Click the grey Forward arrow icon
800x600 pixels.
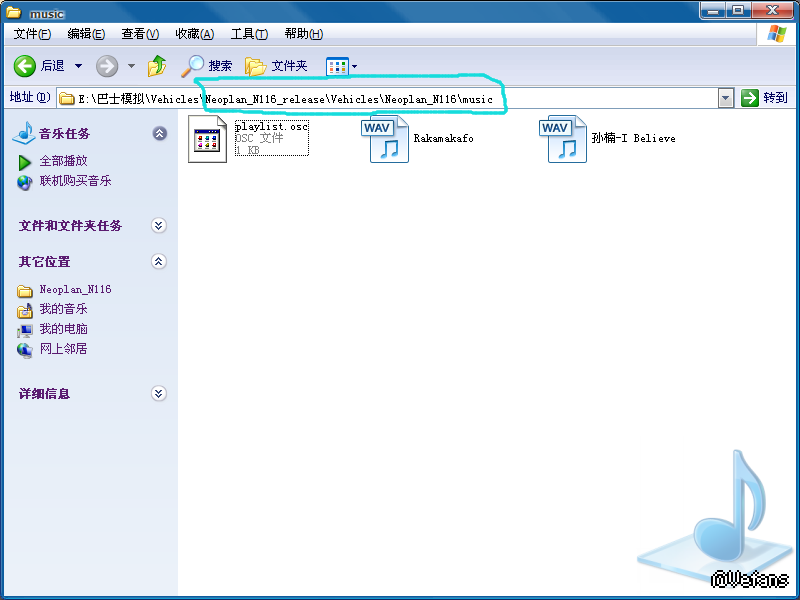[107, 66]
